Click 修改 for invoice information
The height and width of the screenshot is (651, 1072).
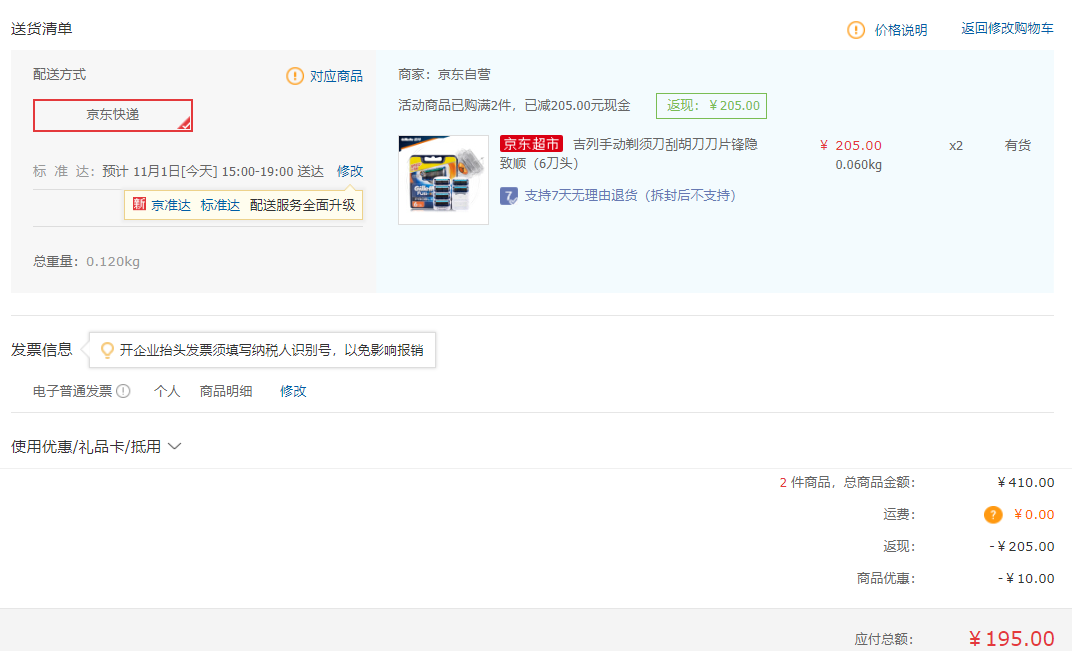[x=293, y=391]
